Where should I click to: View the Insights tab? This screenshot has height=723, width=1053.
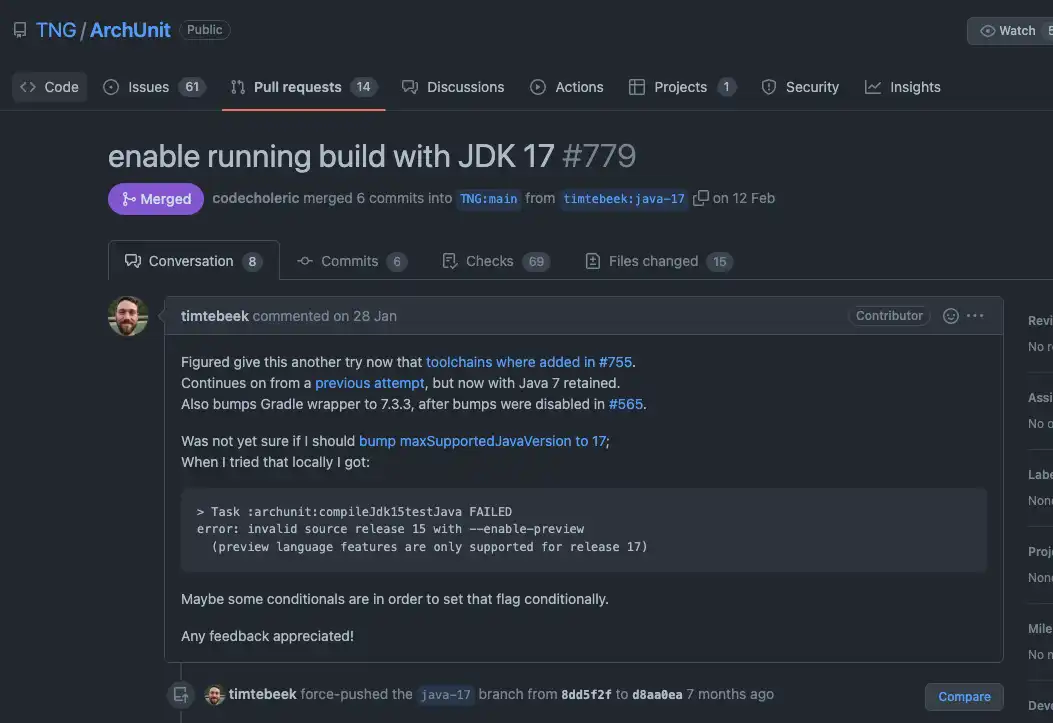tap(902, 87)
